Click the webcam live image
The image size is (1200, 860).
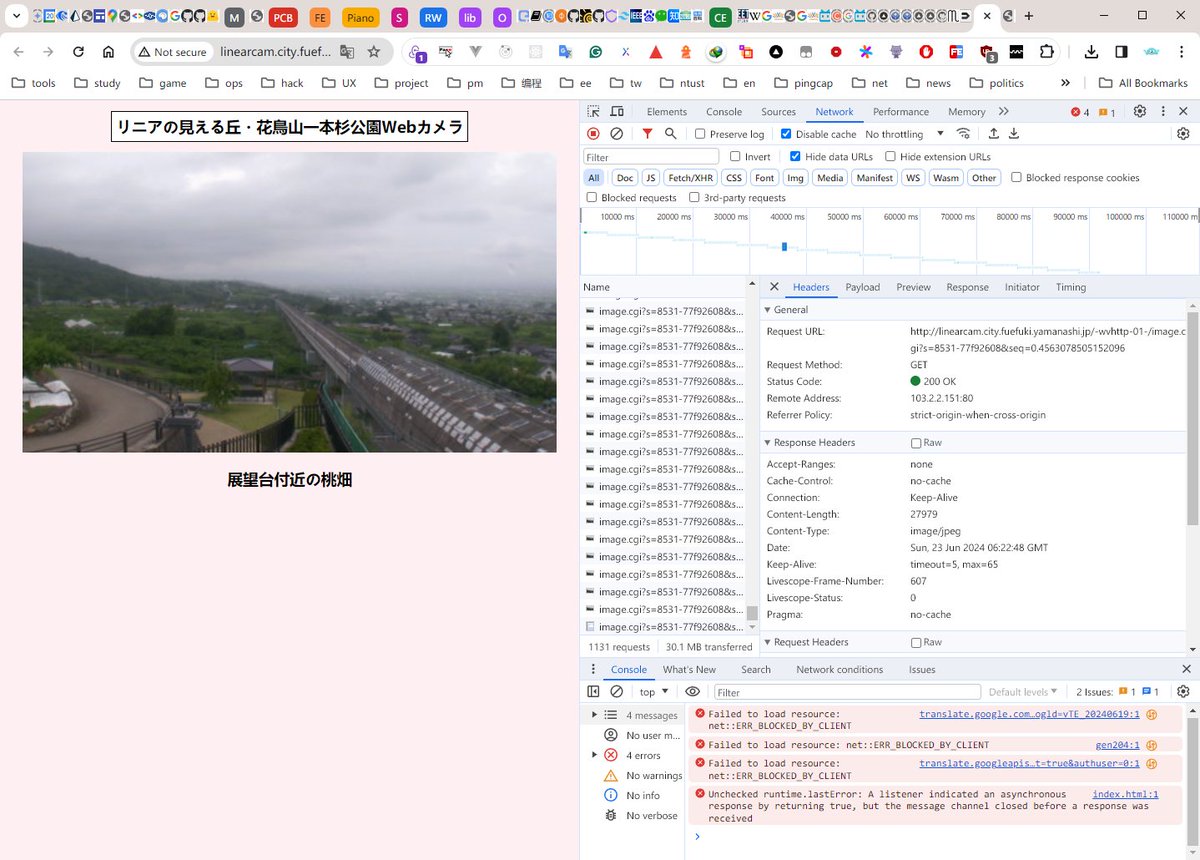click(x=289, y=302)
